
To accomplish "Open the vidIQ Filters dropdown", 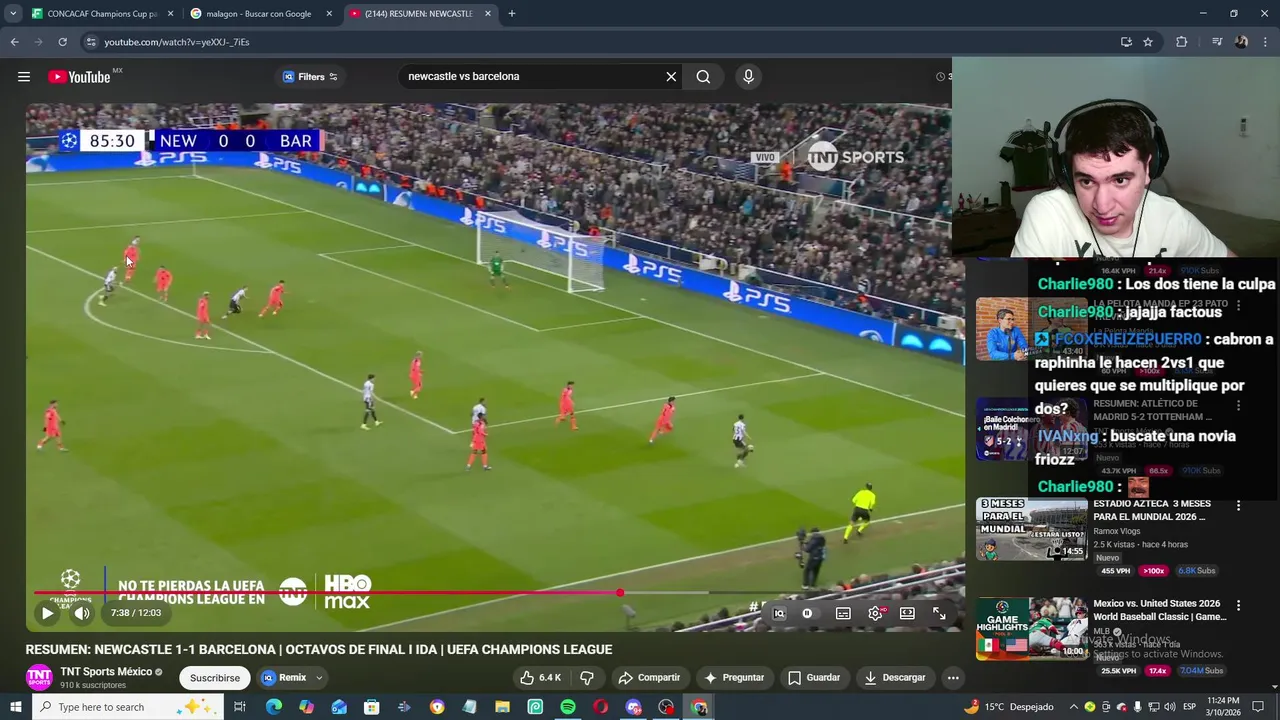I will click(x=310, y=76).
